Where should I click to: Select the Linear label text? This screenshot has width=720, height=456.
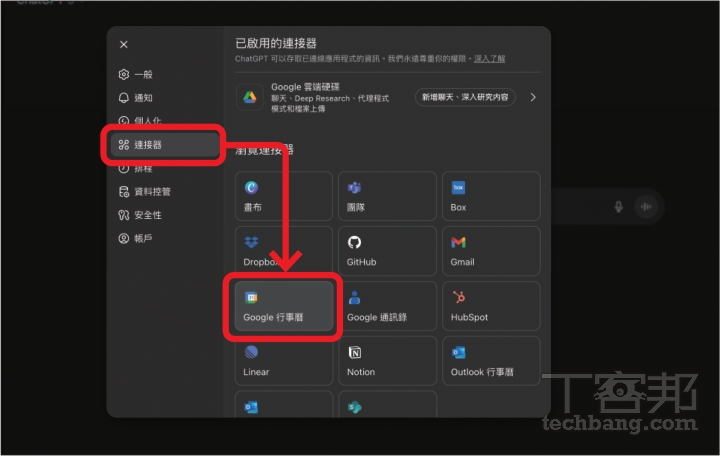pyautogui.click(x=256, y=372)
